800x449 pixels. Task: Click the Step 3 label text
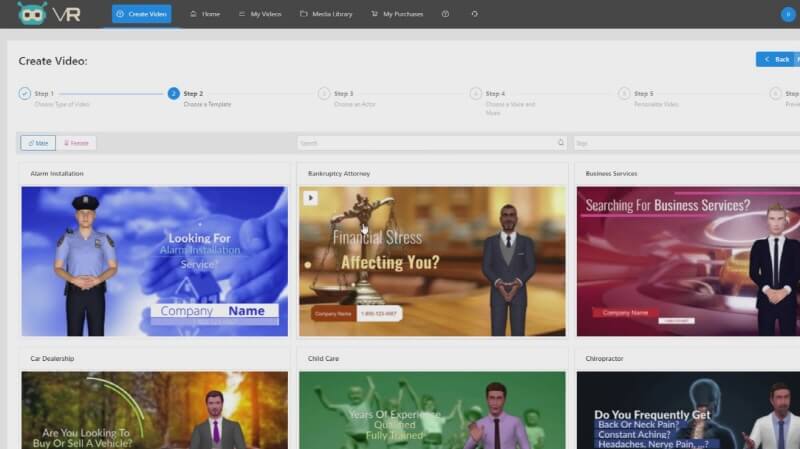point(343,93)
